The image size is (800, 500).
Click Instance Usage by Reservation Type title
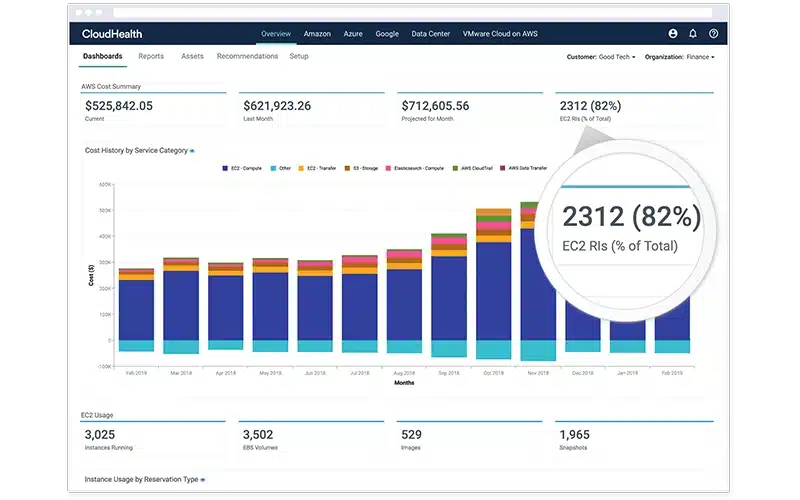(141, 480)
